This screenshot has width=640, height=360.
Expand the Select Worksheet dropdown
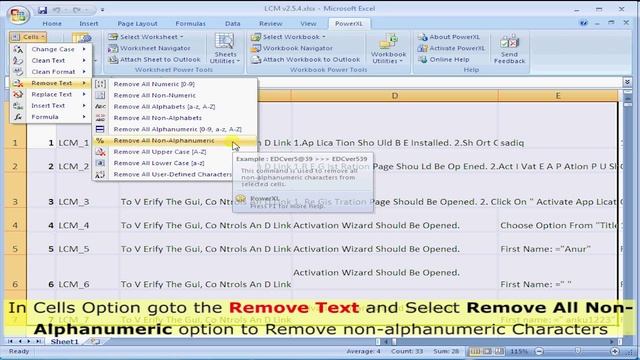pos(146,37)
